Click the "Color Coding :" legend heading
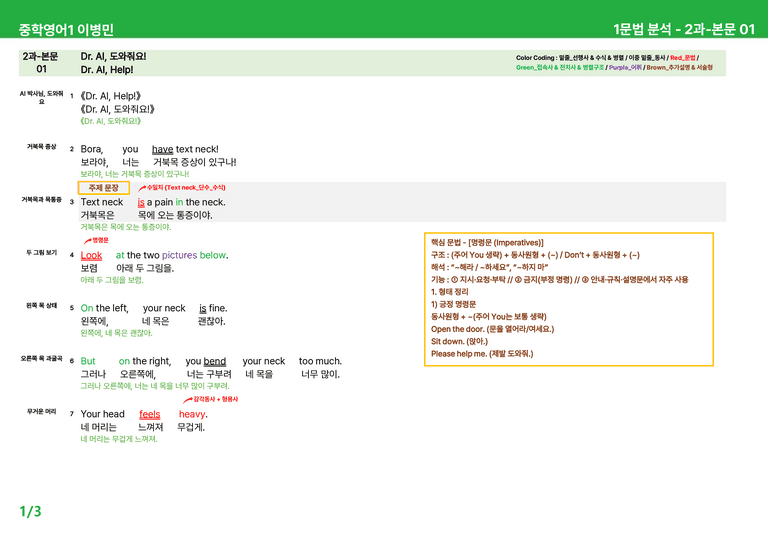 [x=536, y=58]
